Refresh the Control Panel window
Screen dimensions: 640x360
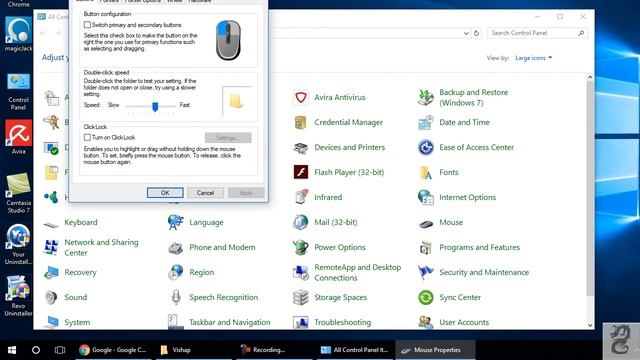pyautogui.click(x=476, y=33)
